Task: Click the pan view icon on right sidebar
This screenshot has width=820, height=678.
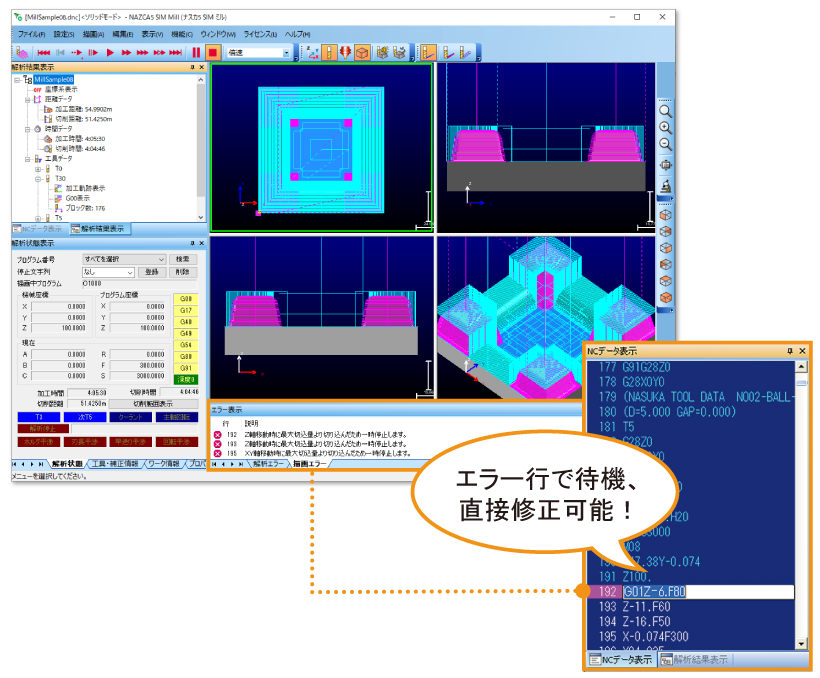Action: click(x=665, y=165)
